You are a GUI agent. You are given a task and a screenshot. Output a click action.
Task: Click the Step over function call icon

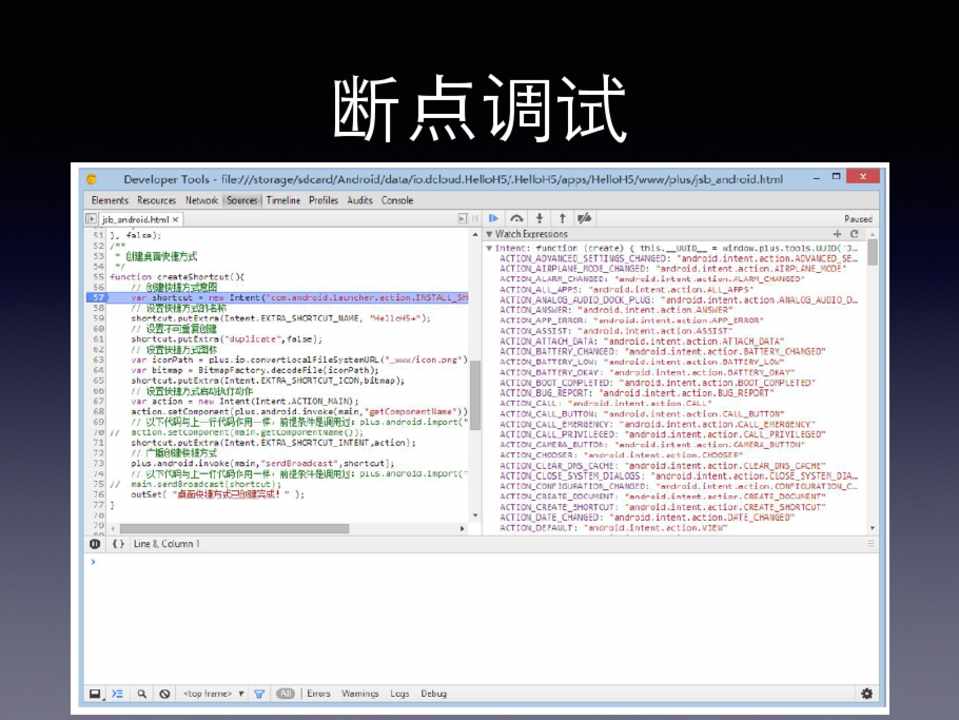tap(516, 218)
